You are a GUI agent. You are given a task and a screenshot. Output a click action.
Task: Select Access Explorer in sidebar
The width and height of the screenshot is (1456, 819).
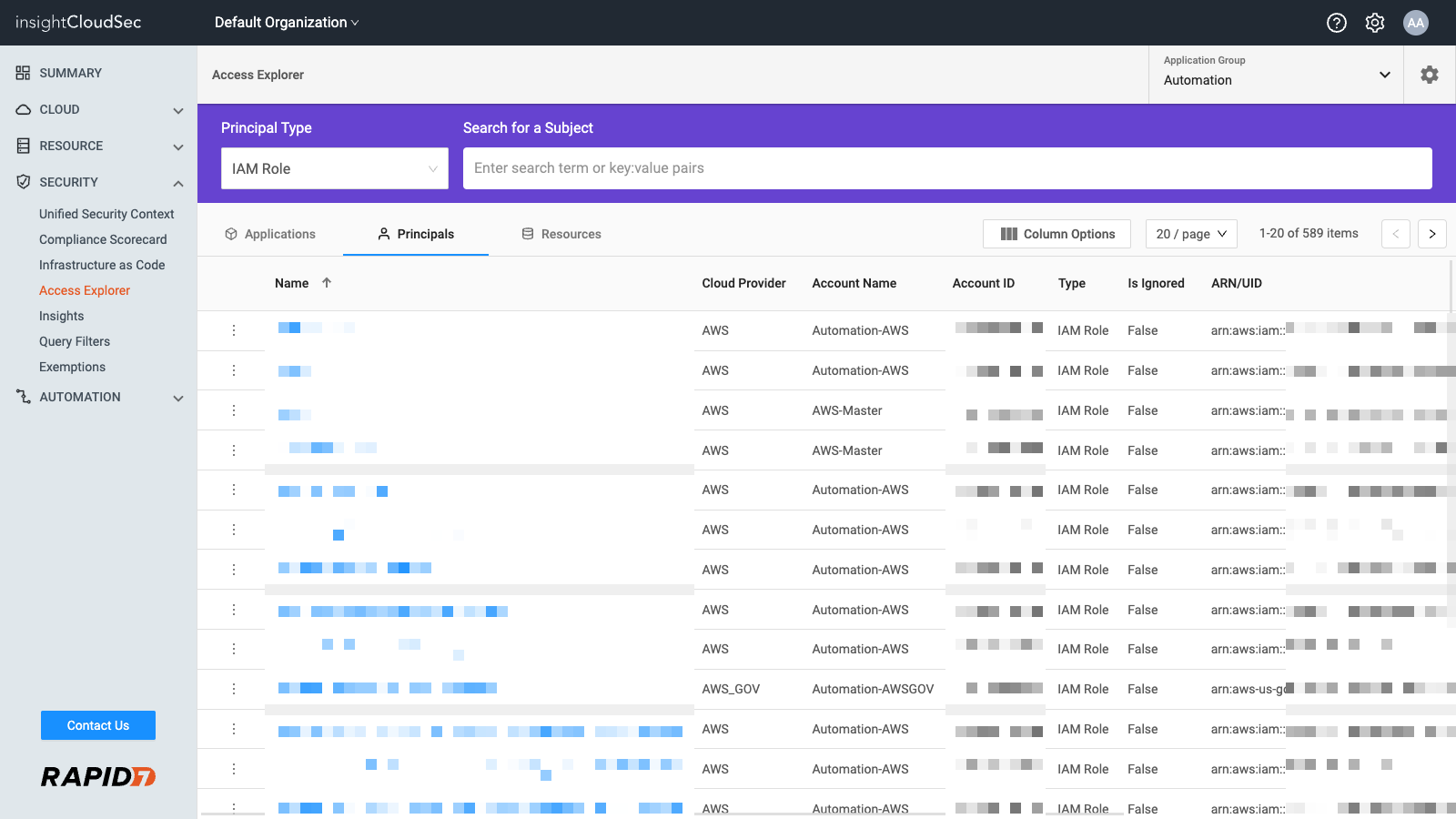click(x=85, y=290)
